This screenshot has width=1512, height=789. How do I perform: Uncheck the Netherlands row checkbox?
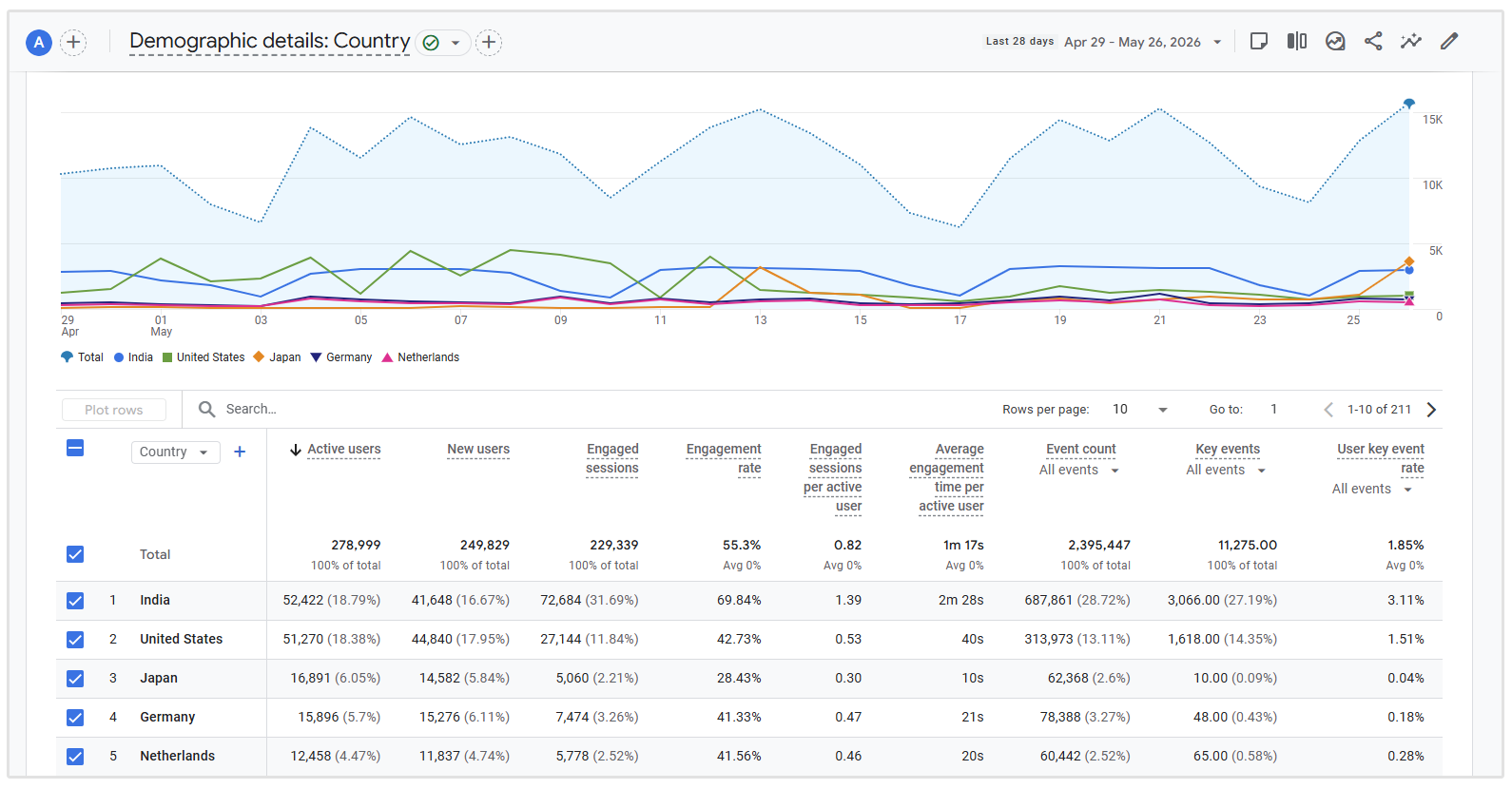(75, 757)
